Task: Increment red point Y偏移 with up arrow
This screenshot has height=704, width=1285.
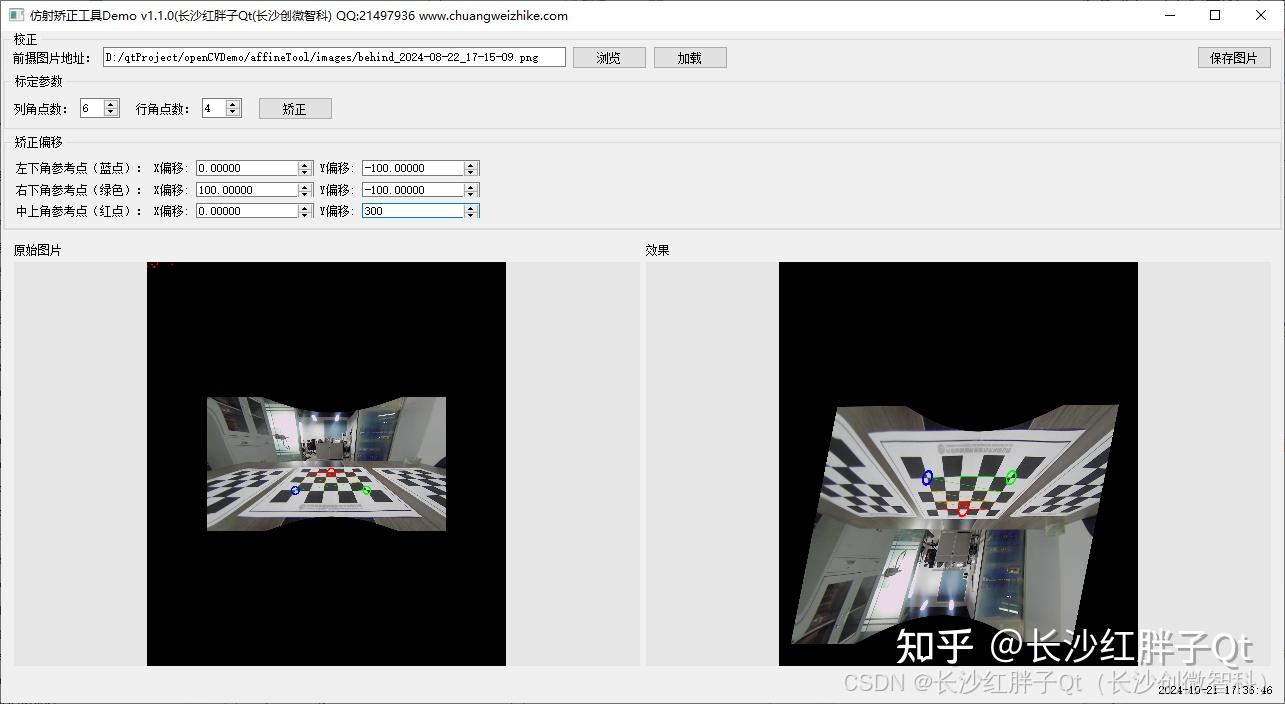Action: pos(472,206)
